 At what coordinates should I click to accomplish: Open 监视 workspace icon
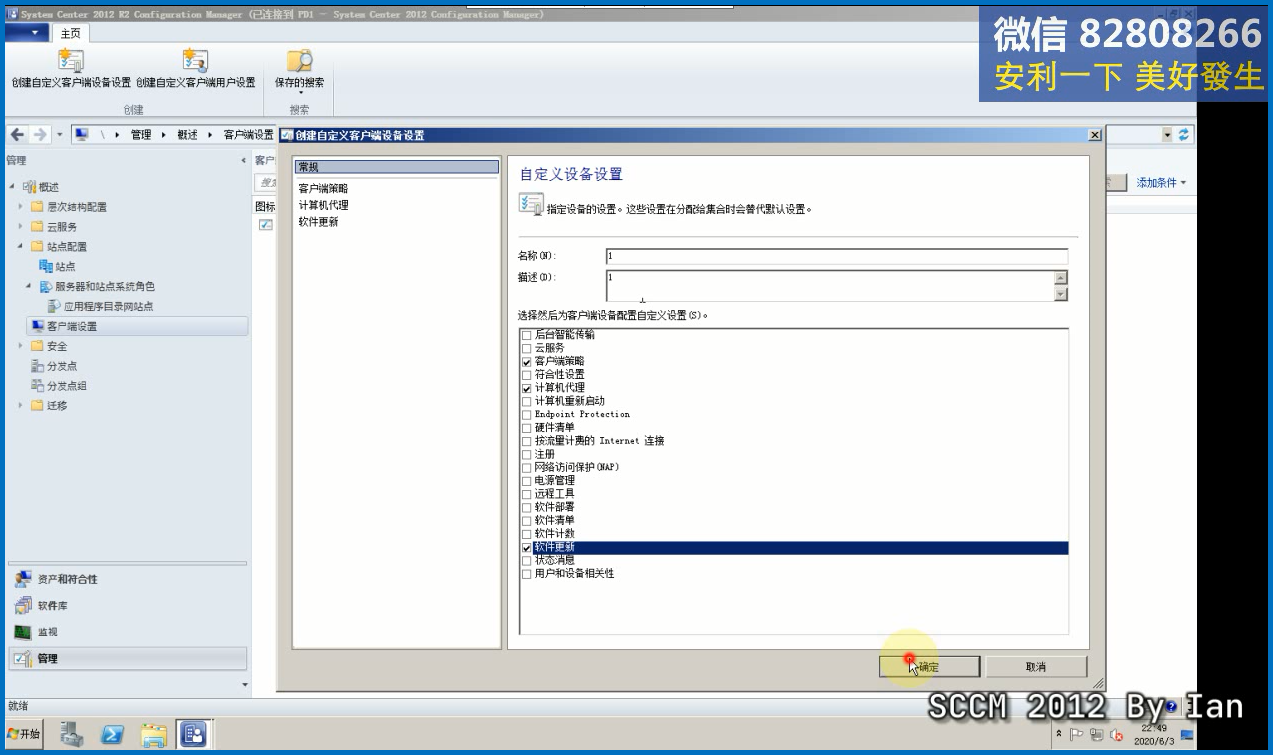coord(23,632)
